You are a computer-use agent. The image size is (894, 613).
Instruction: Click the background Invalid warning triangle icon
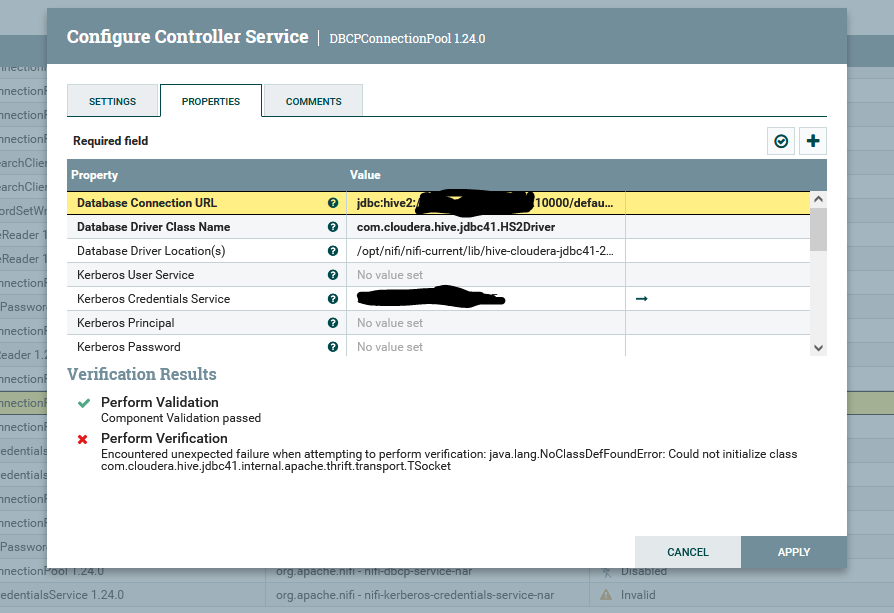point(606,595)
